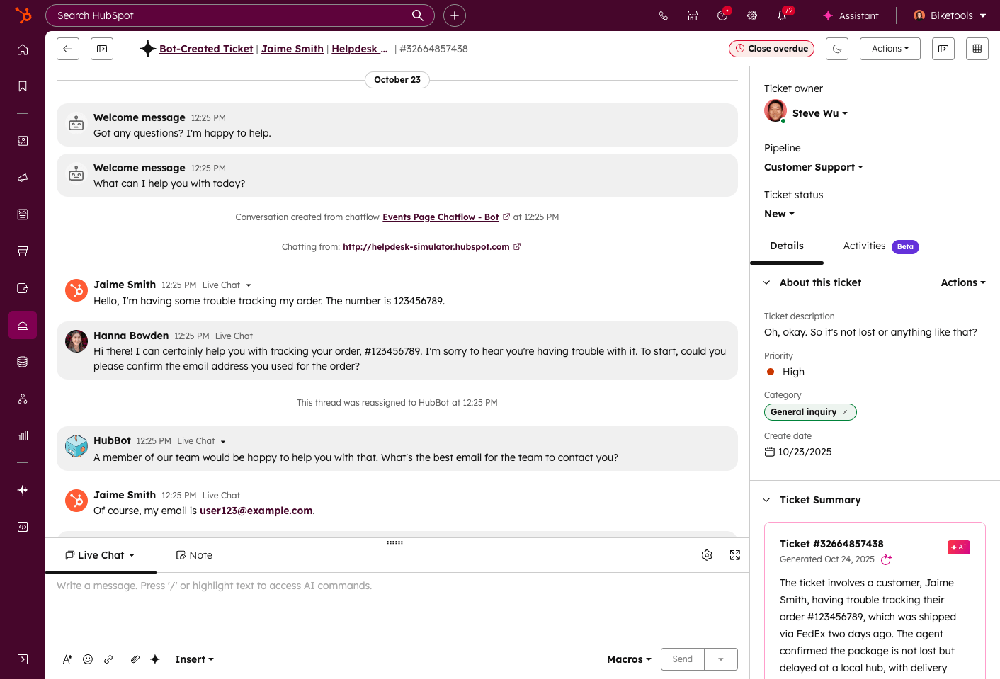Open the Reporting bar chart sidebar icon
The height and width of the screenshot is (679, 1000).
click(x=22, y=436)
